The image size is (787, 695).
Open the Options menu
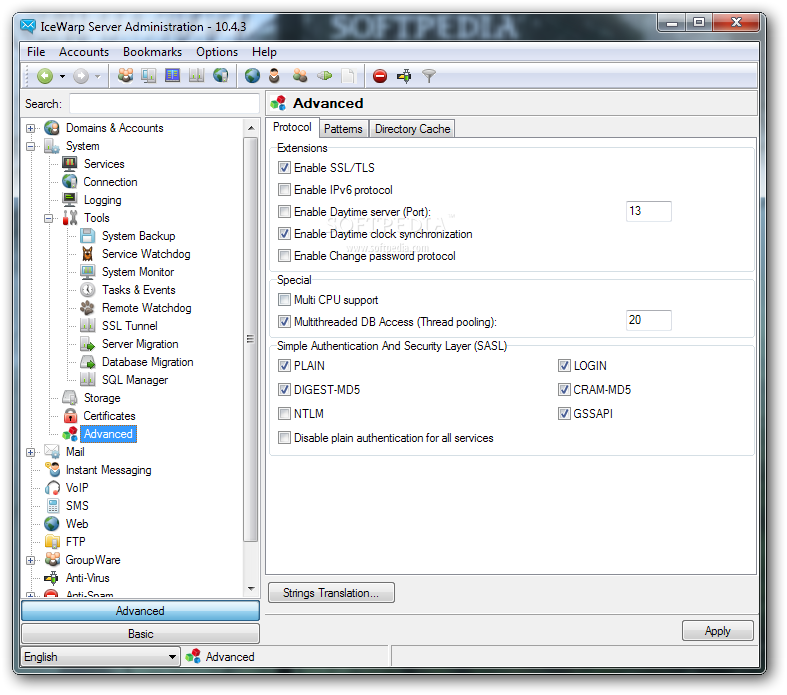click(x=217, y=52)
